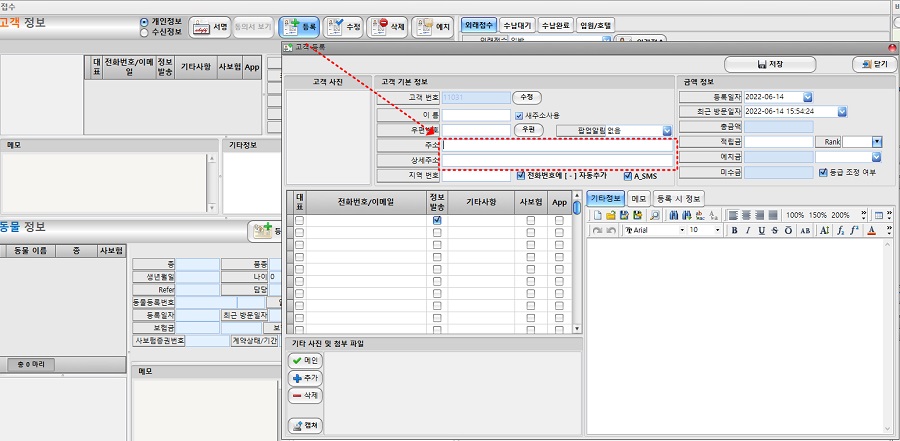Click the 저장 save button
The width and height of the screenshot is (900, 441).
pos(767,64)
